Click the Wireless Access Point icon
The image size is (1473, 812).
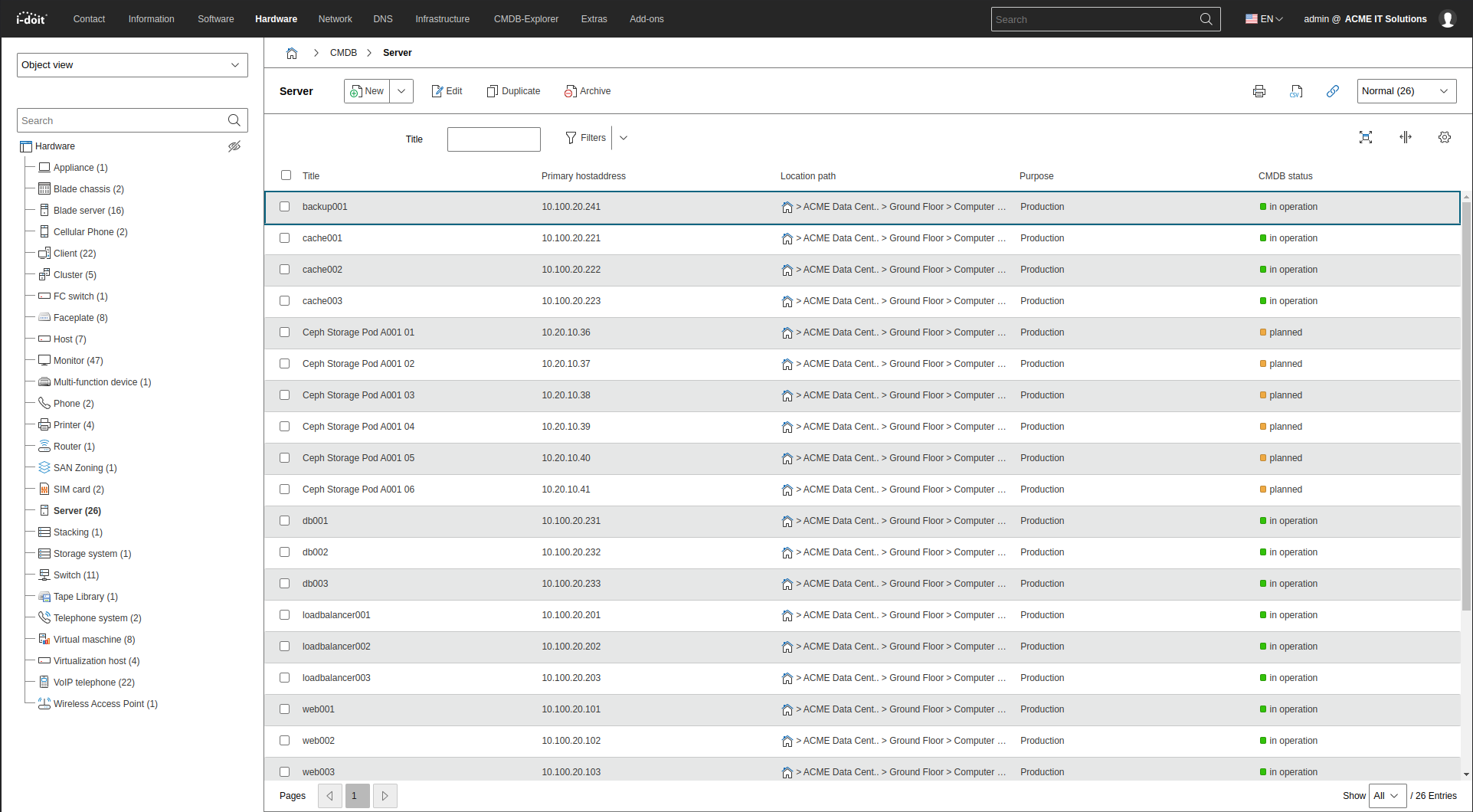44,703
